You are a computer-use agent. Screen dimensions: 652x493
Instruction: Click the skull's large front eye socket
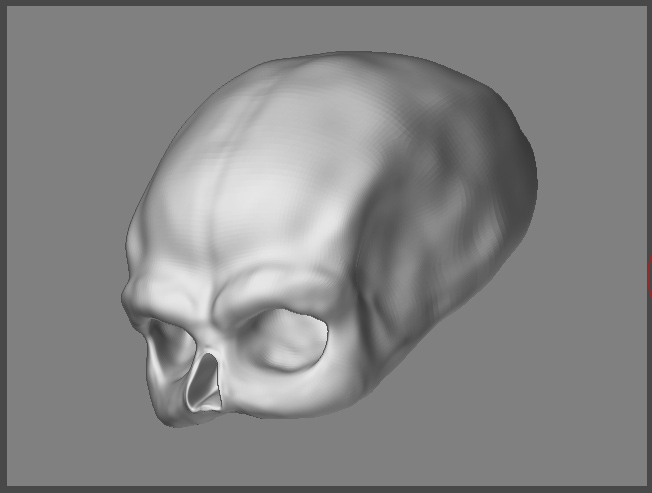coord(285,339)
